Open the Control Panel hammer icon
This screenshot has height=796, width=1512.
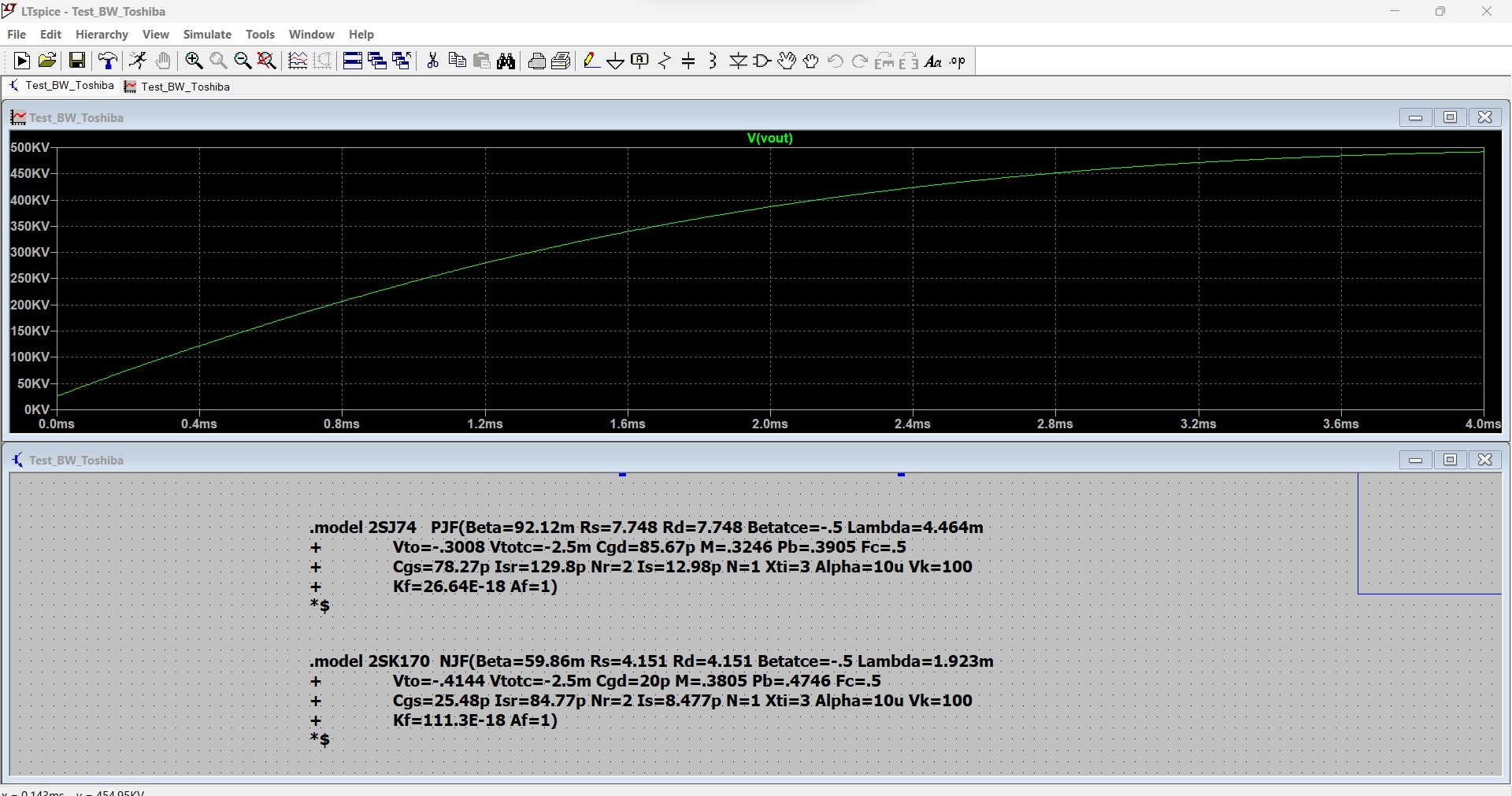click(108, 61)
